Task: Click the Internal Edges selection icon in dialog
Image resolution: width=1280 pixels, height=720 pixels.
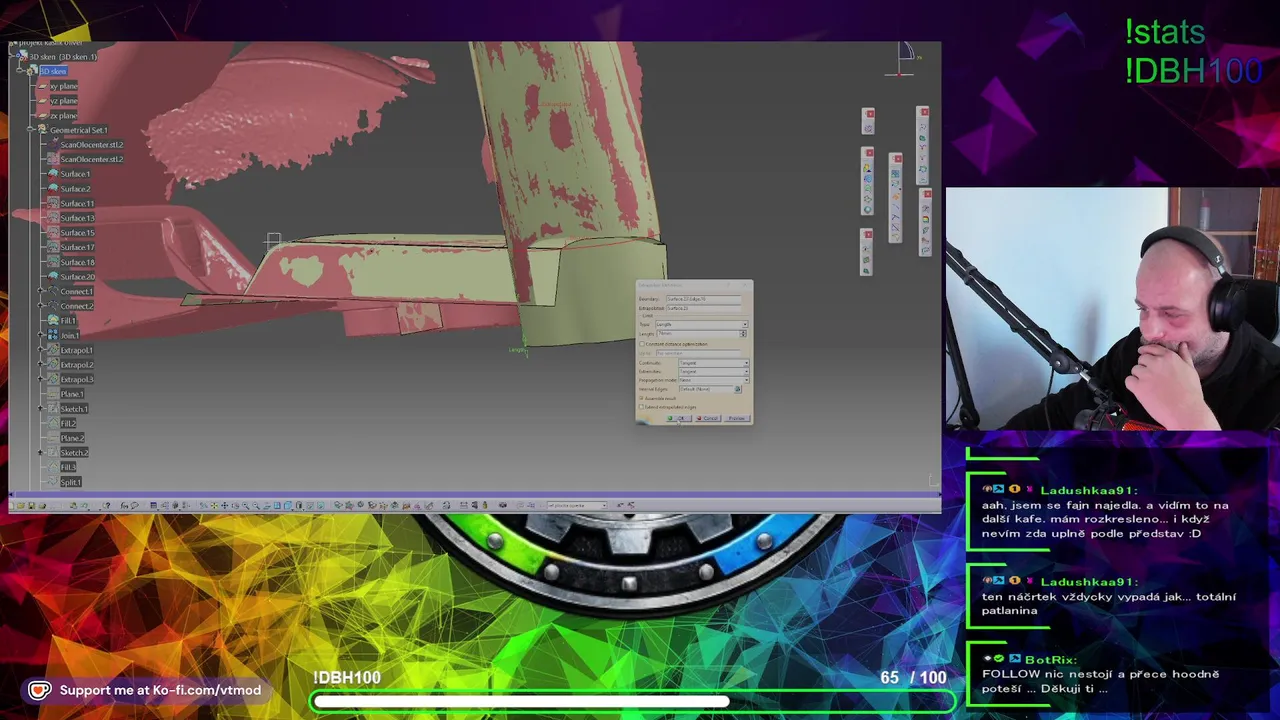Action: 738,389
